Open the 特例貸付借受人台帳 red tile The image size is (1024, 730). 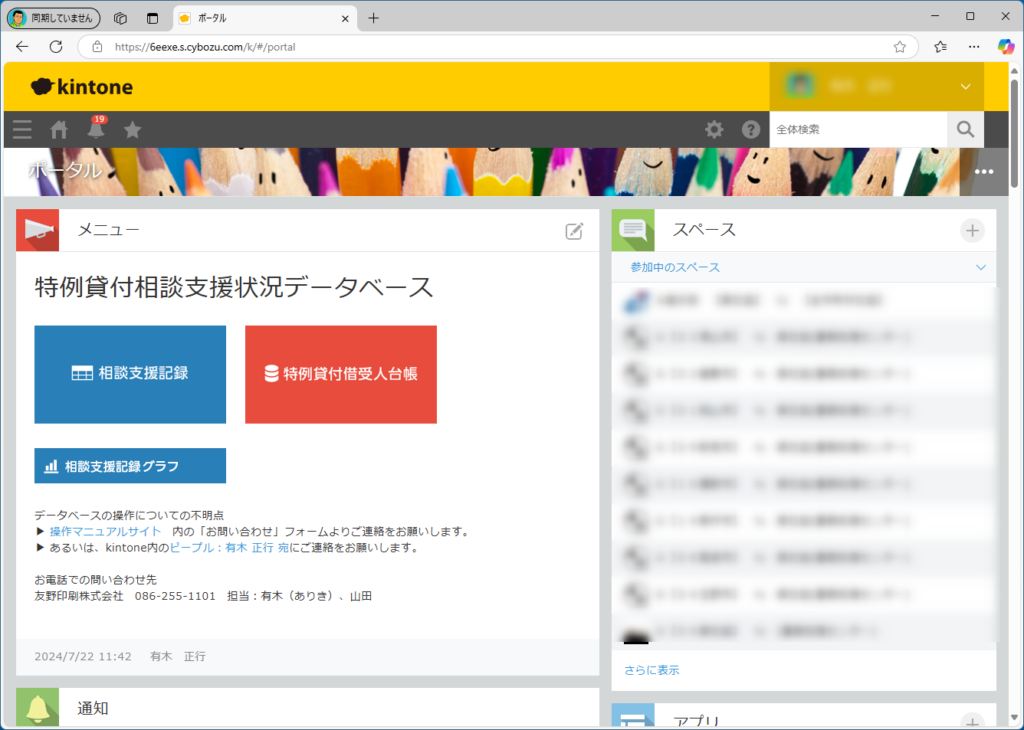point(341,374)
